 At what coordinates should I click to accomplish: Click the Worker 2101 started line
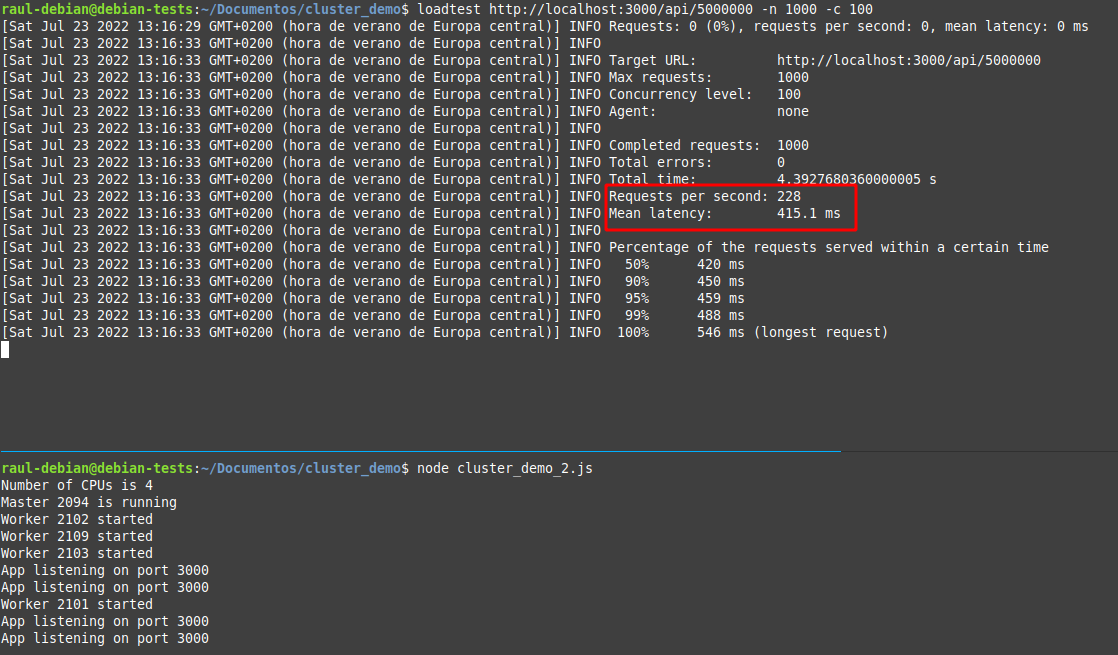click(x=76, y=604)
